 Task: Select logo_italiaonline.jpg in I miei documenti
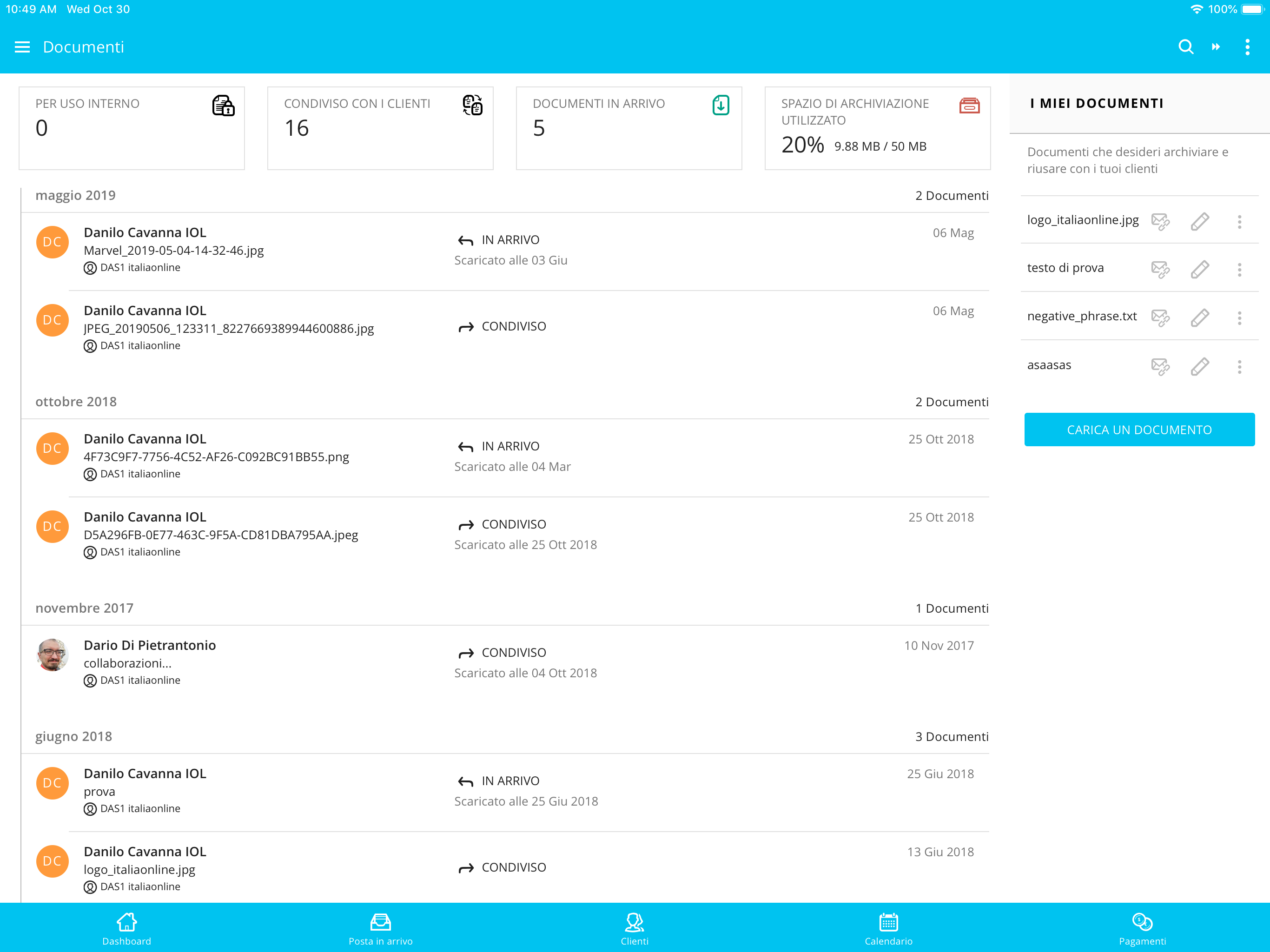[x=1083, y=220]
